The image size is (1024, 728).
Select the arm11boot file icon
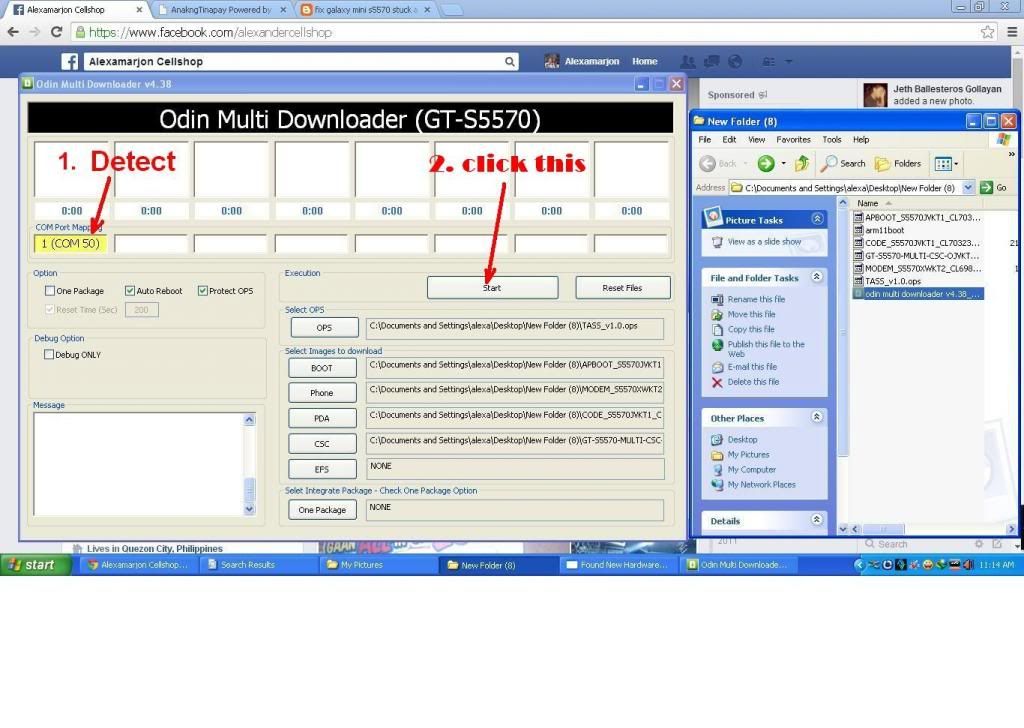pos(857,230)
